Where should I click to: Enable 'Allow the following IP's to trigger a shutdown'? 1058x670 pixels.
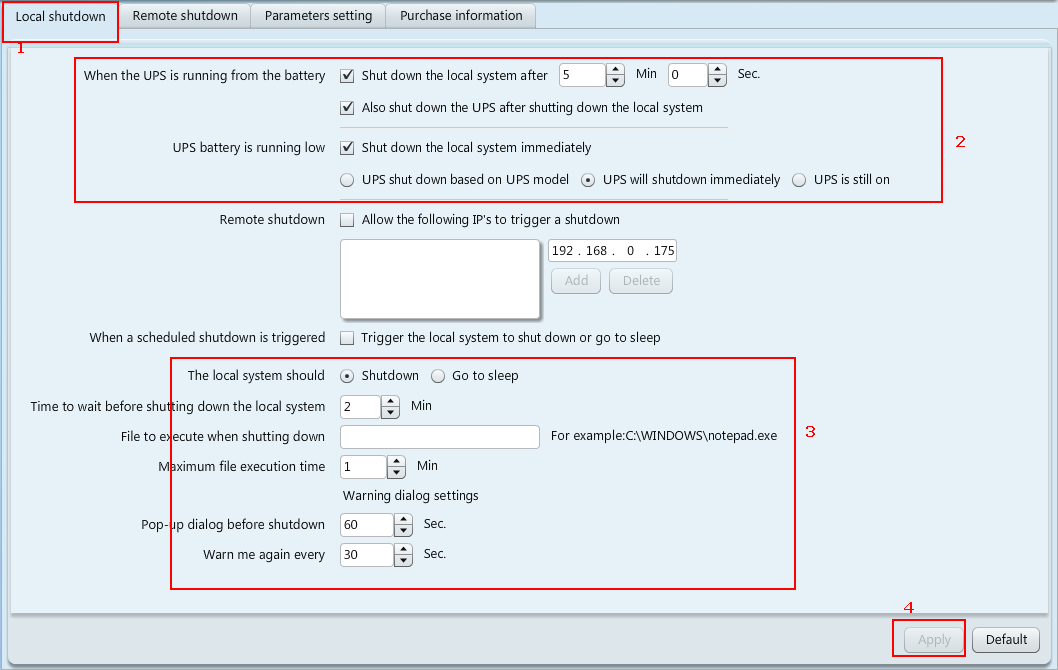click(x=348, y=220)
